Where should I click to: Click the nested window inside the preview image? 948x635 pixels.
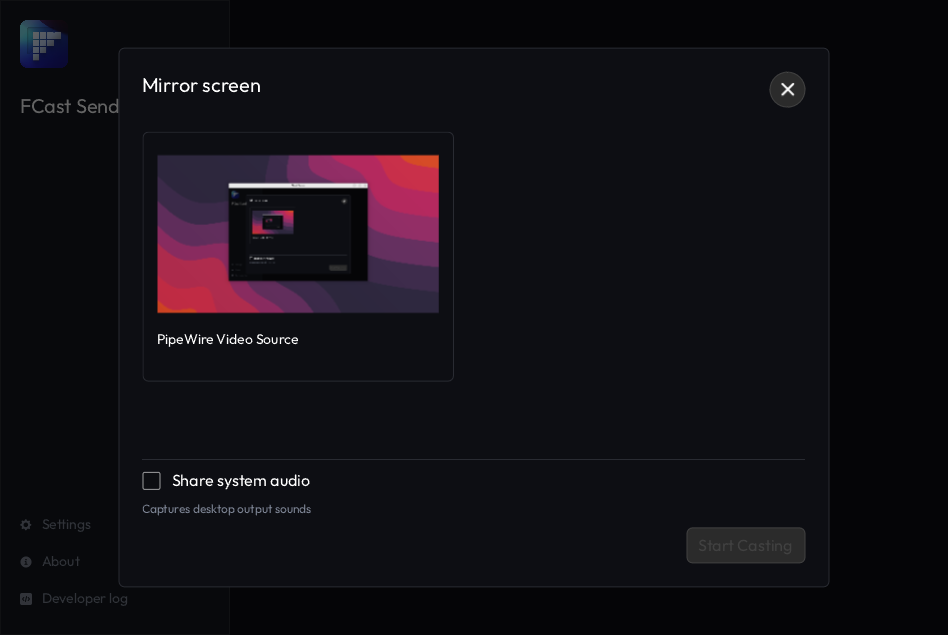298,232
